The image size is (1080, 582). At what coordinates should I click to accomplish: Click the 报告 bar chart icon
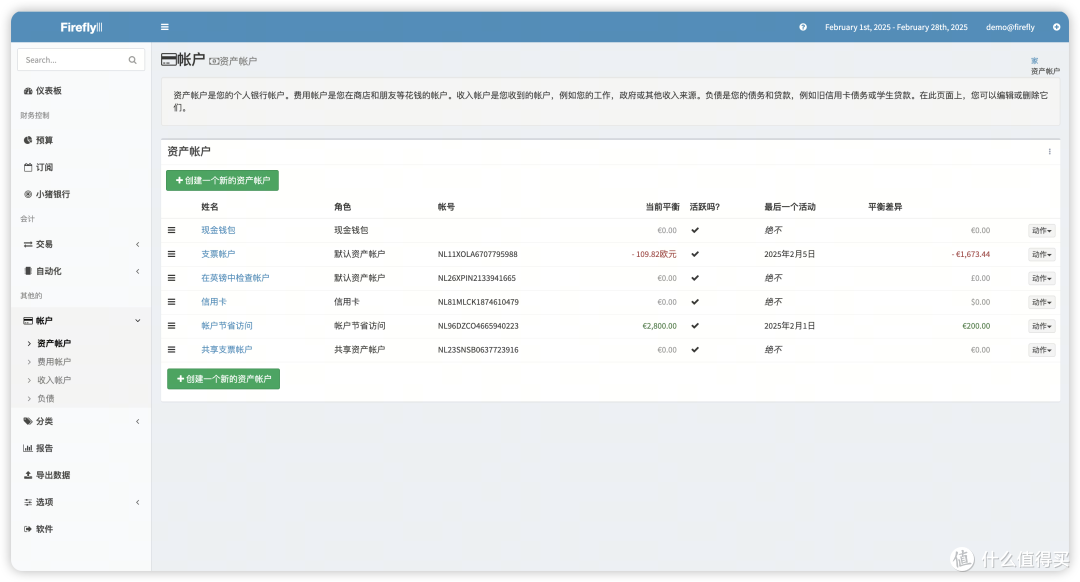pos(28,448)
